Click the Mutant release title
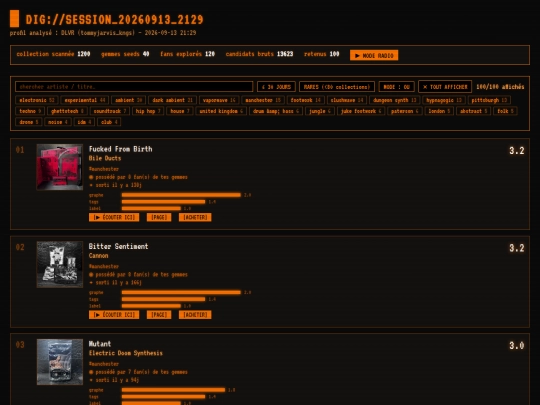Image resolution: width=540 pixels, height=405 pixels. [x=100, y=344]
